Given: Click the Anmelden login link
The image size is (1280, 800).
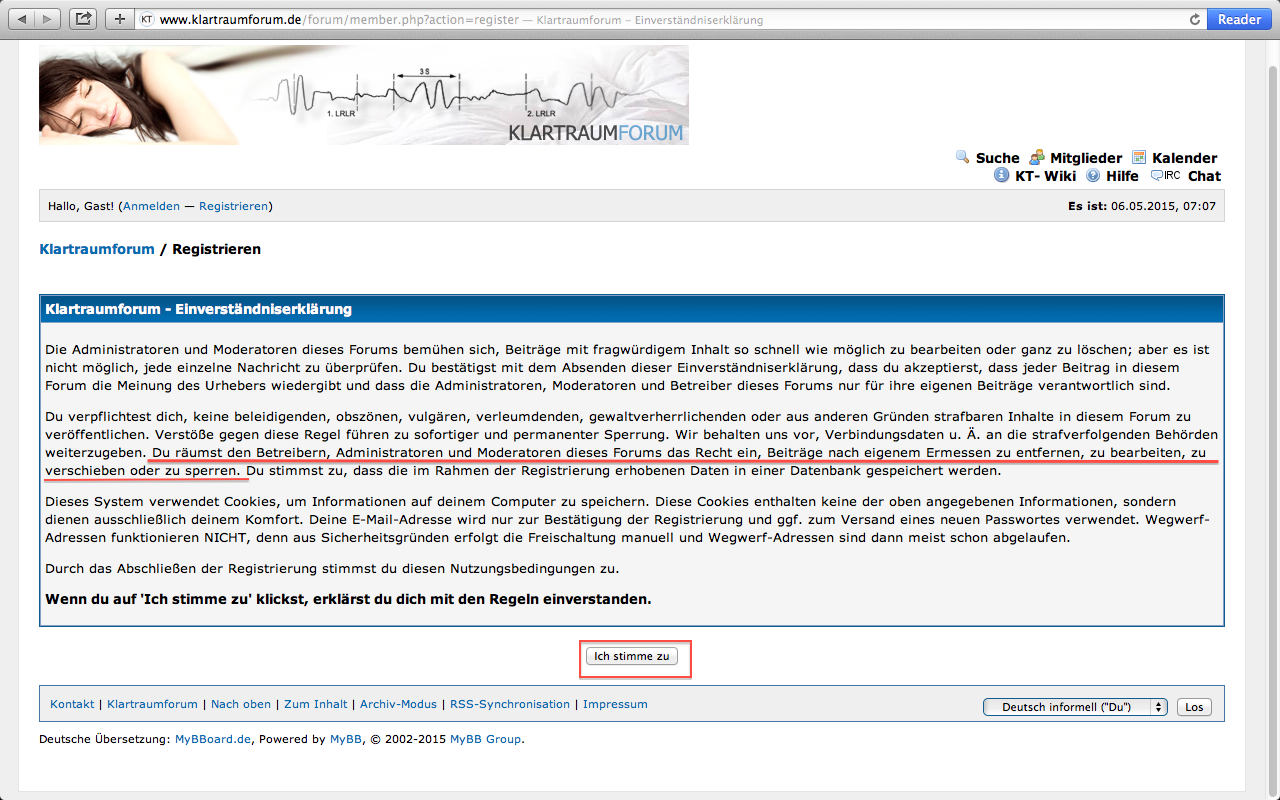Looking at the screenshot, I should coord(151,206).
